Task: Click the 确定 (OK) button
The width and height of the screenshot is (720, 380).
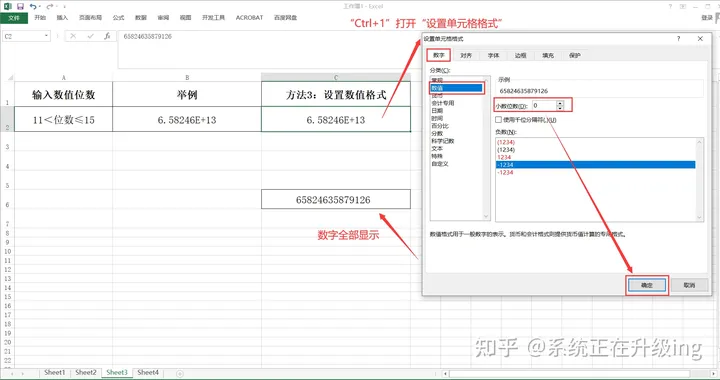Action: click(x=647, y=285)
